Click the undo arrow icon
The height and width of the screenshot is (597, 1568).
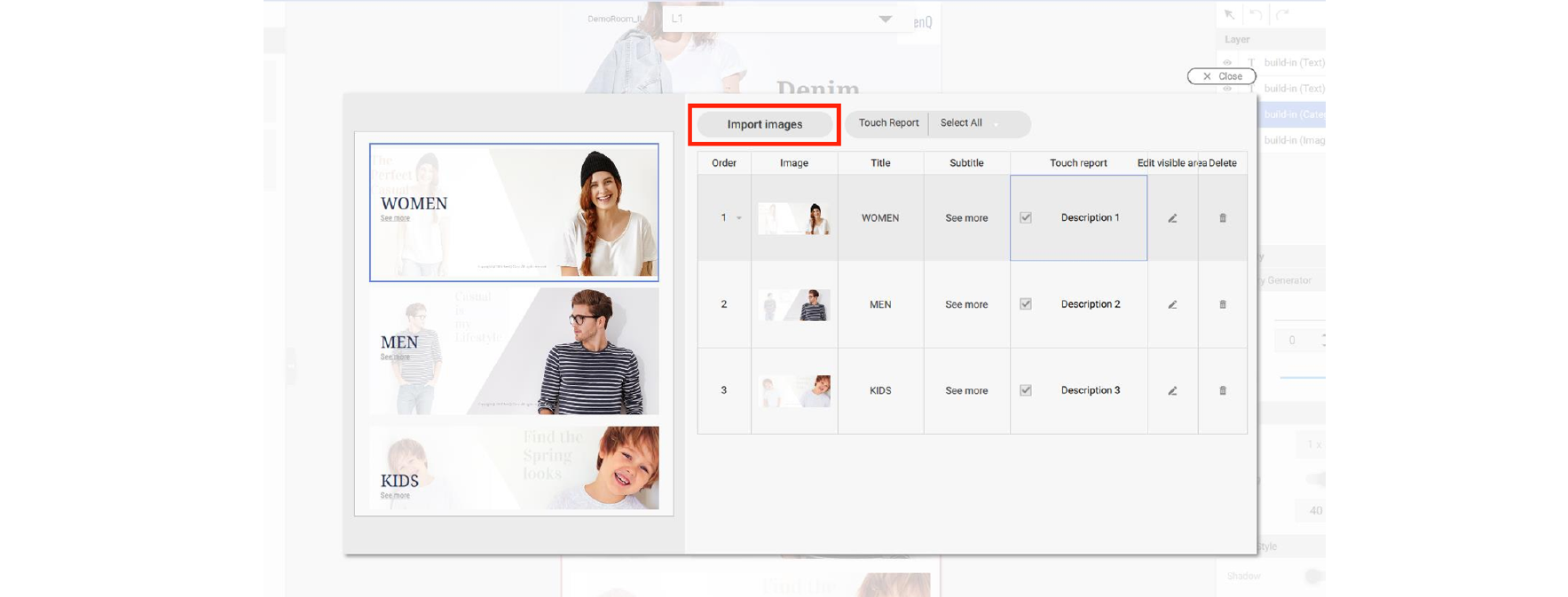tap(1256, 14)
